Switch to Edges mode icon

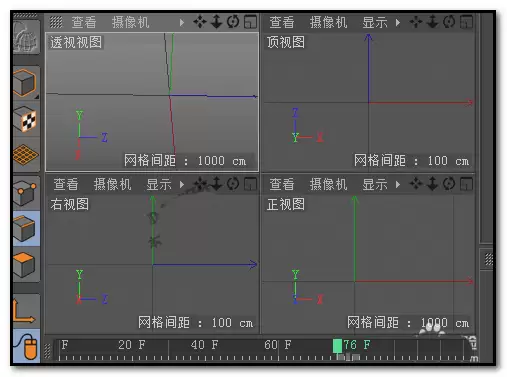point(26,228)
